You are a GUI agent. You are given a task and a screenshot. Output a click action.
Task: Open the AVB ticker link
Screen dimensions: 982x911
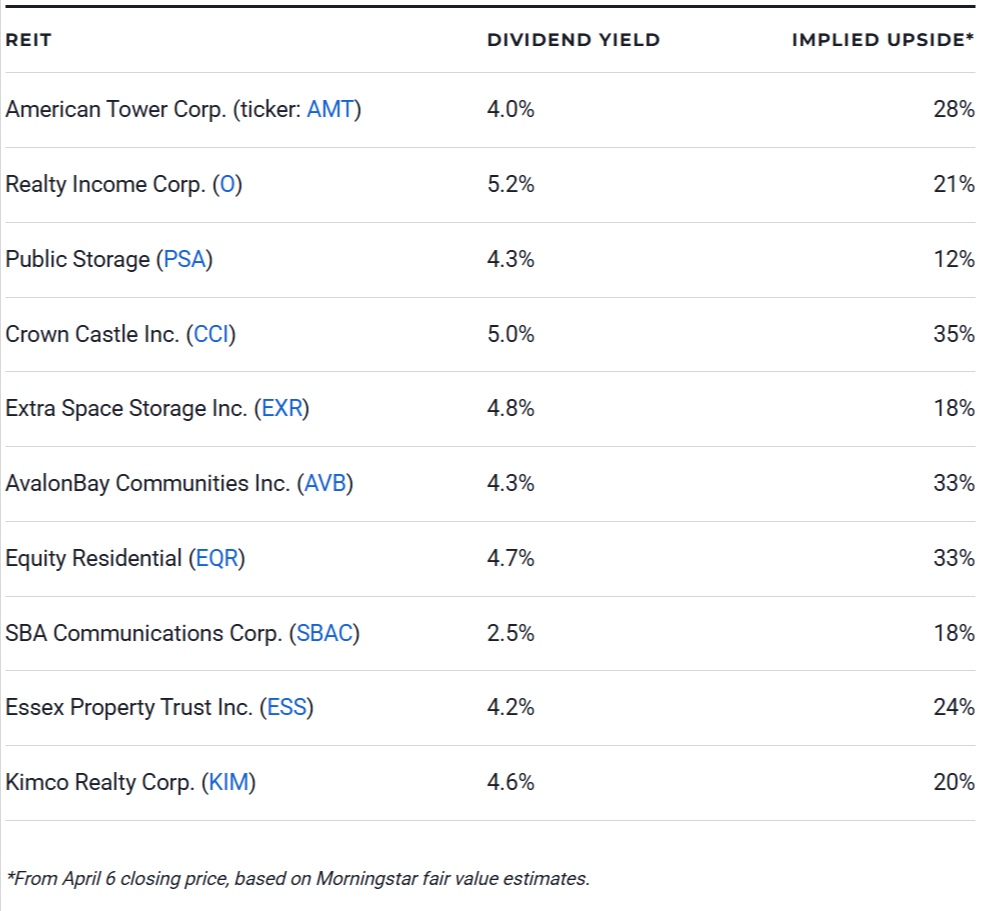(x=325, y=484)
